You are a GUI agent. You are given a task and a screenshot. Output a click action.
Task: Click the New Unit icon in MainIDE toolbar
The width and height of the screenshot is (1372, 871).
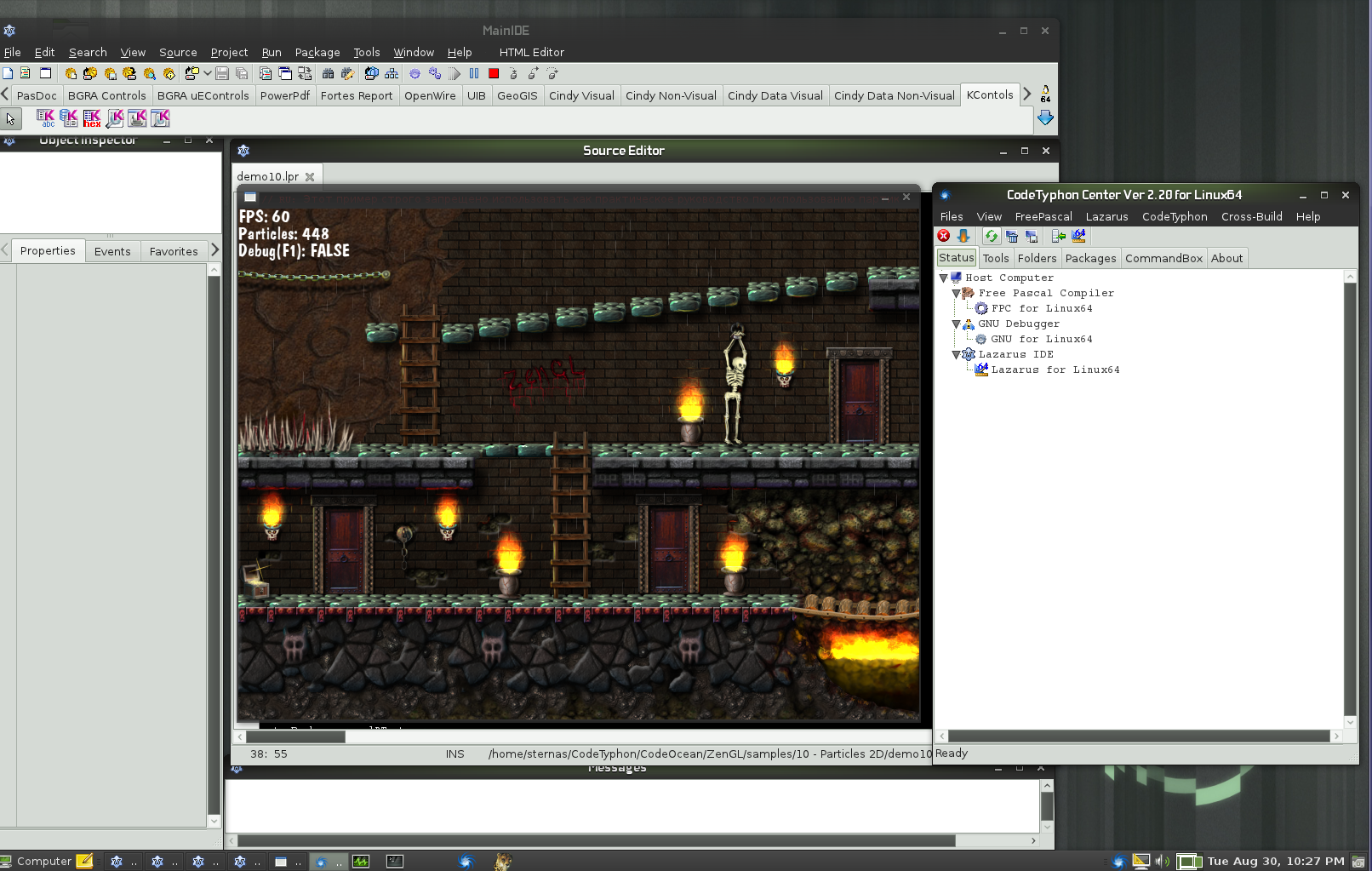[x=26, y=73]
